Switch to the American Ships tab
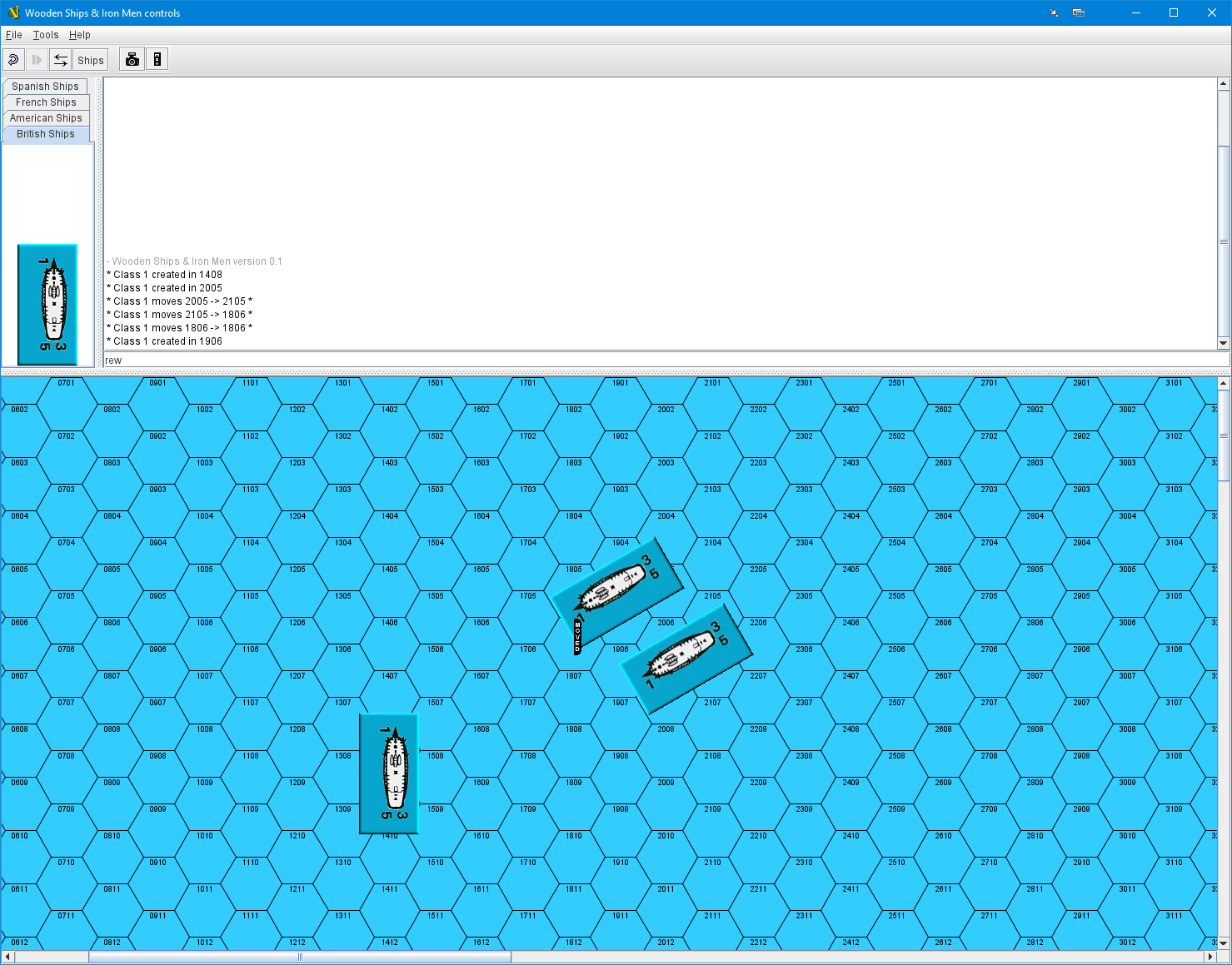This screenshot has height=965, width=1232. (46, 118)
